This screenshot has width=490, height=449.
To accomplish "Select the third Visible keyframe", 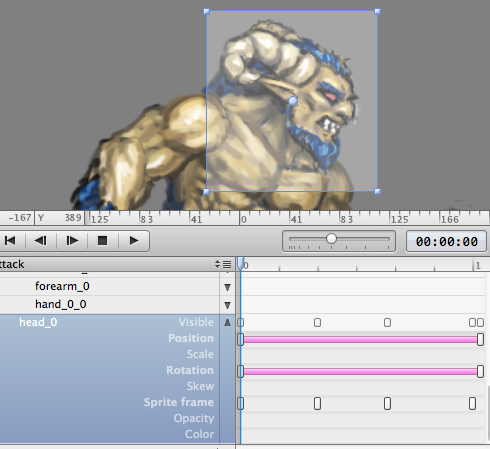I will click(x=387, y=322).
